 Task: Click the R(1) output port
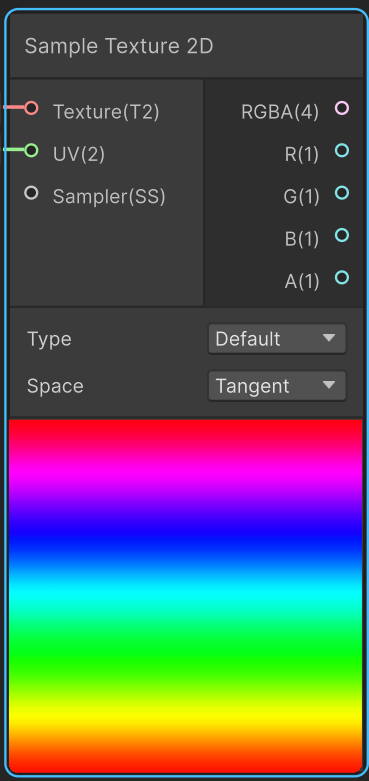342,150
